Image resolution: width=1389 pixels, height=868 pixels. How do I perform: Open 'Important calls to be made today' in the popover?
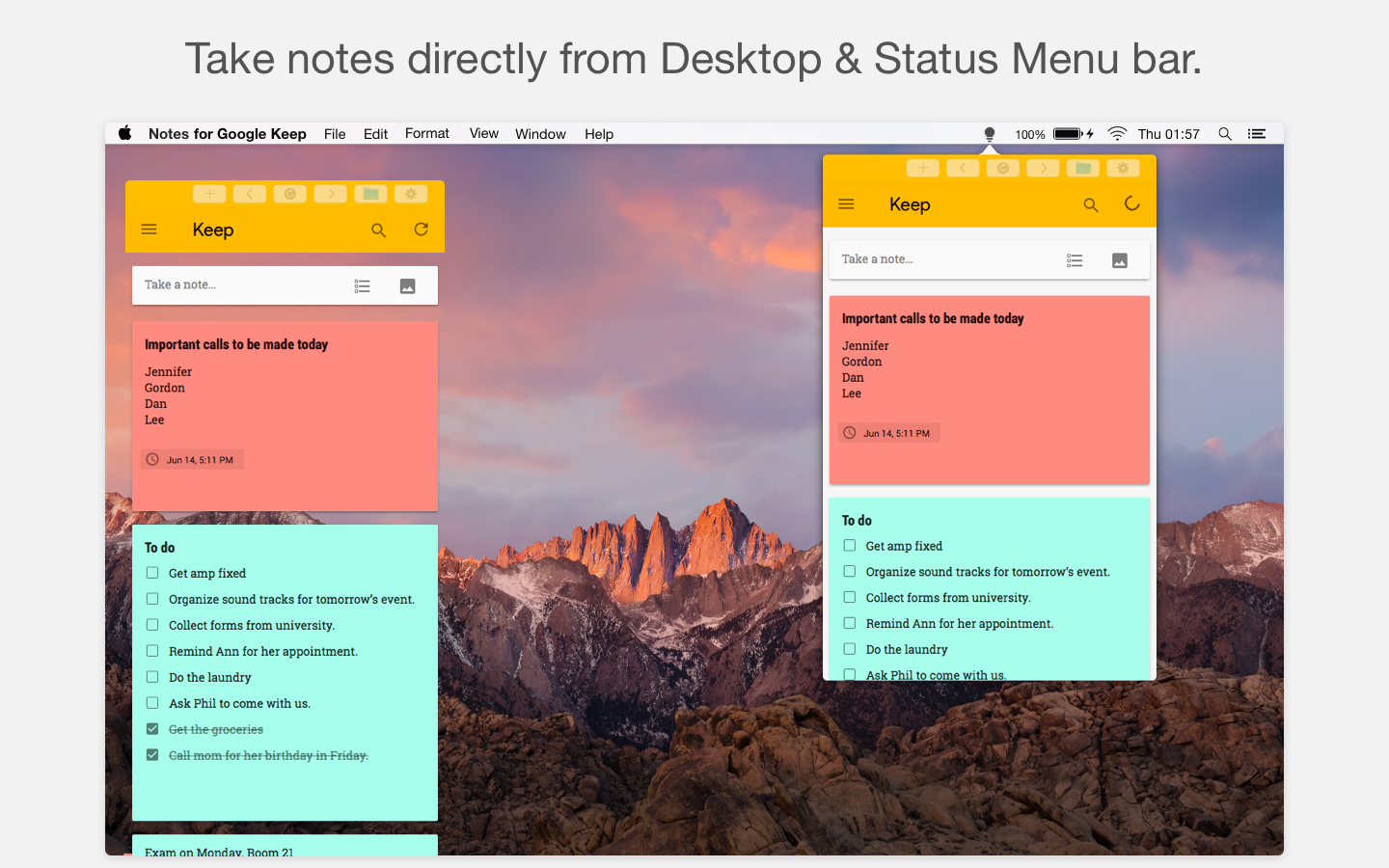pos(933,318)
